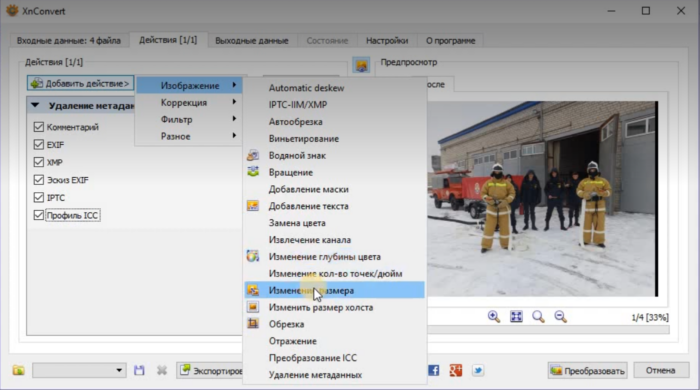
Task: Click the Crop (Обрезка) icon
Action: click(x=253, y=324)
